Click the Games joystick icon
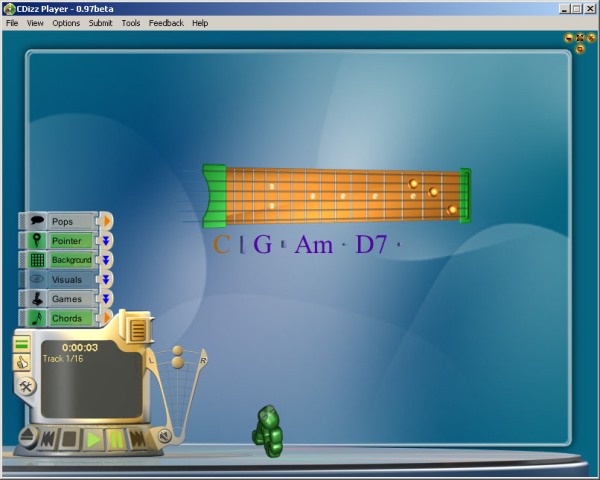Viewport: 600px width, 480px height. tap(37, 299)
